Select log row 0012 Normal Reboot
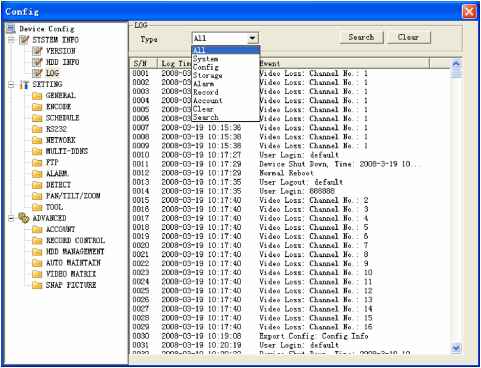 (x=289, y=173)
